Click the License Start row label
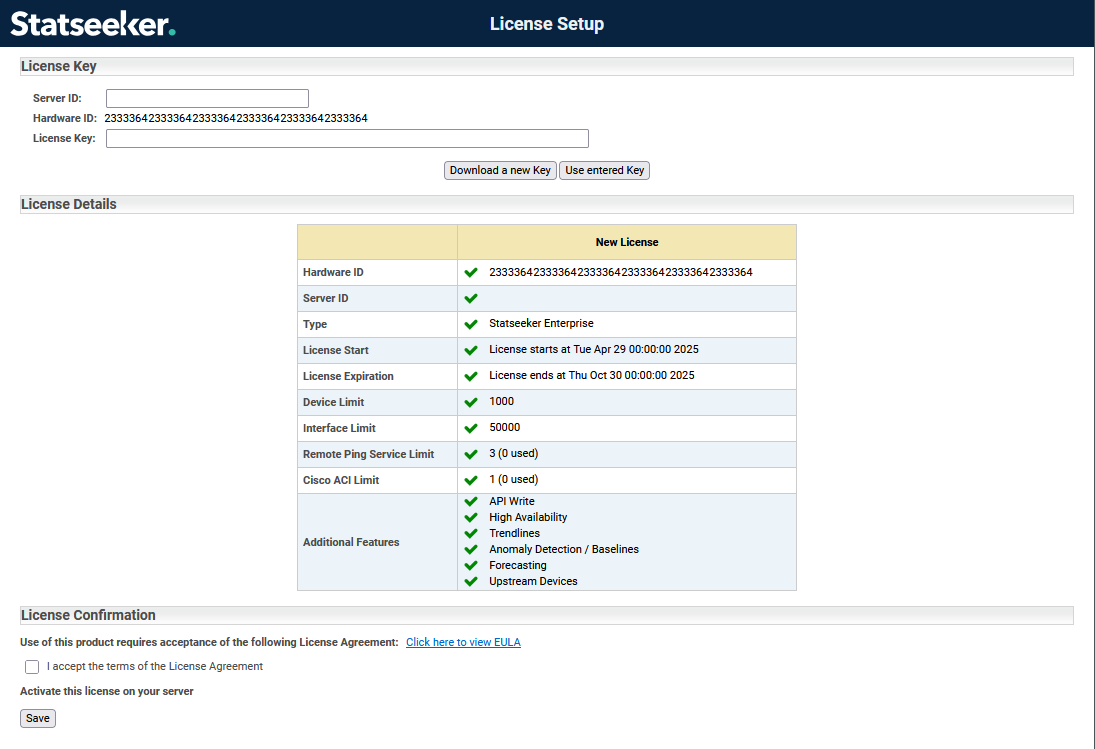Screen dimensions: 1095x749 336,350
